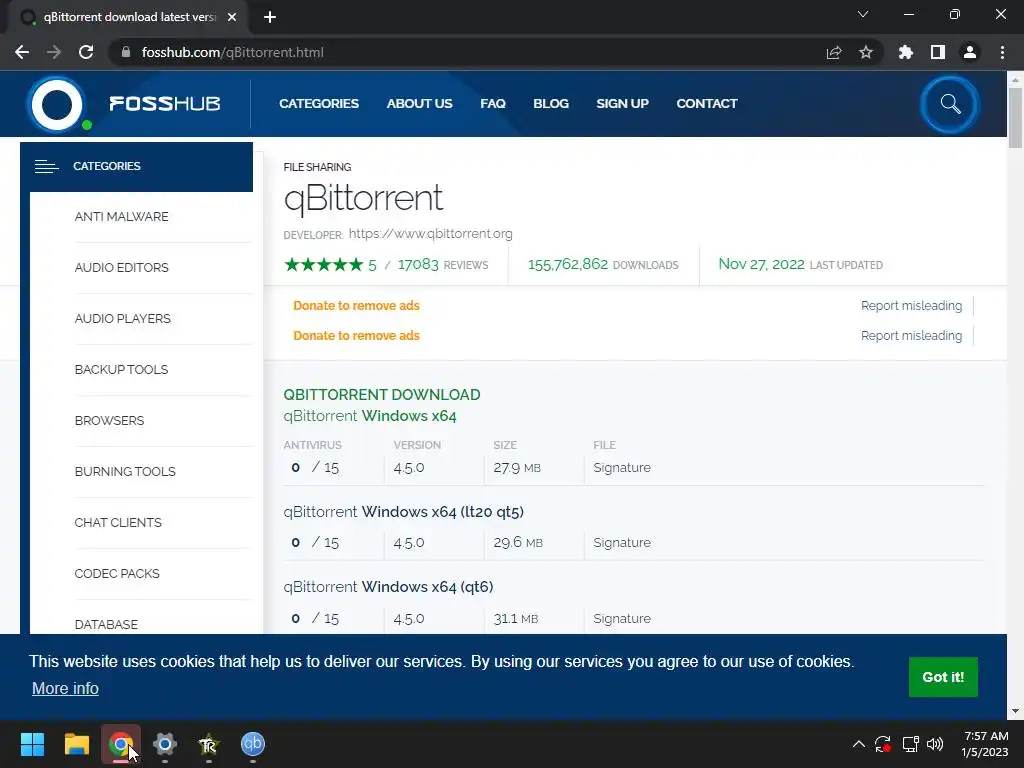Open the Chrome three-dot menu
Screen dimensions: 1024x768
point(1002,52)
